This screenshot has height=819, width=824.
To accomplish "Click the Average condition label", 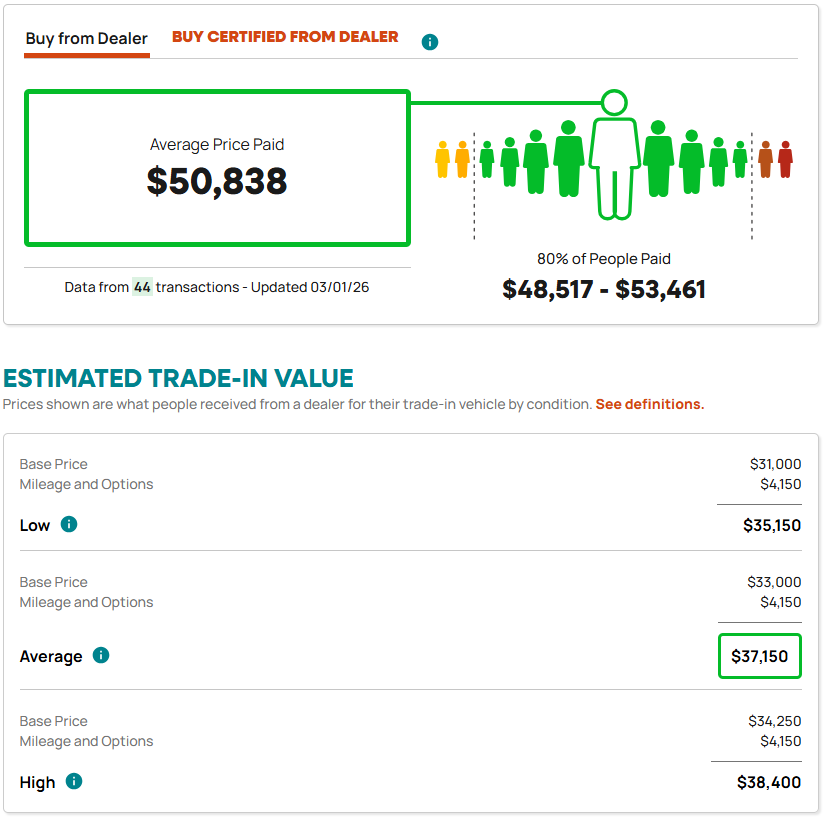I will tap(51, 656).
